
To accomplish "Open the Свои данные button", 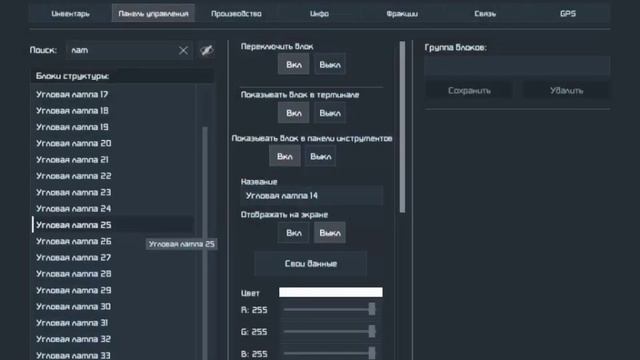I will coord(311,264).
